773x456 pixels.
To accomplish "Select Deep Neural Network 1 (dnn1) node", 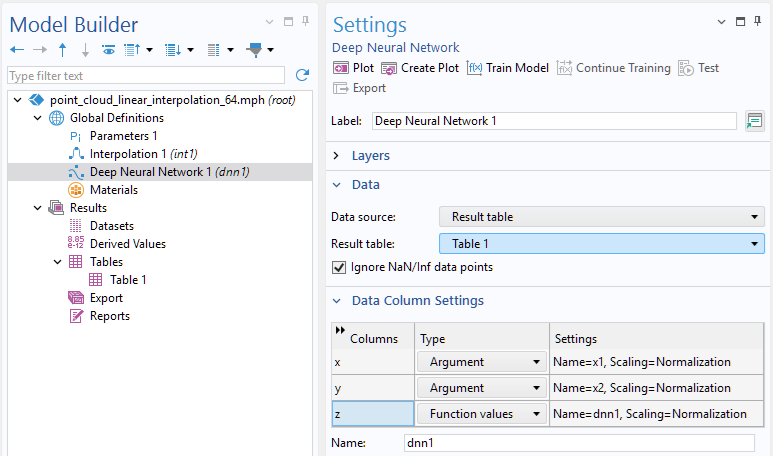I will tap(170, 172).
